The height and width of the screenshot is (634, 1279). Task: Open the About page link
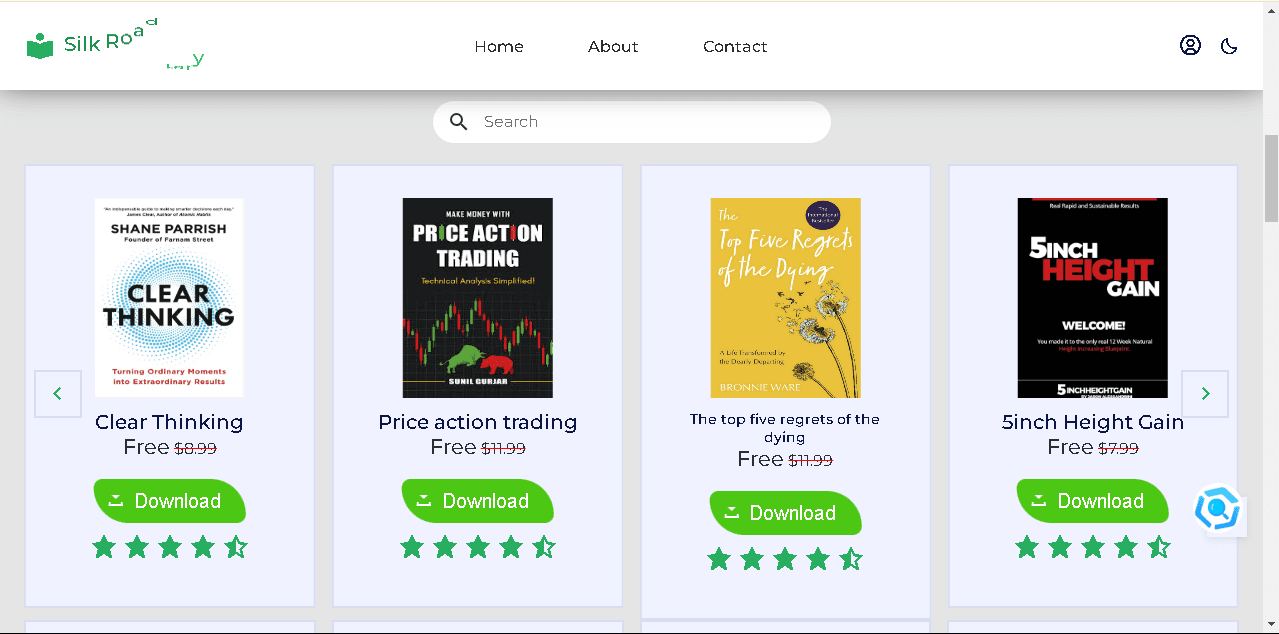pyautogui.click(x=613, y=46)
